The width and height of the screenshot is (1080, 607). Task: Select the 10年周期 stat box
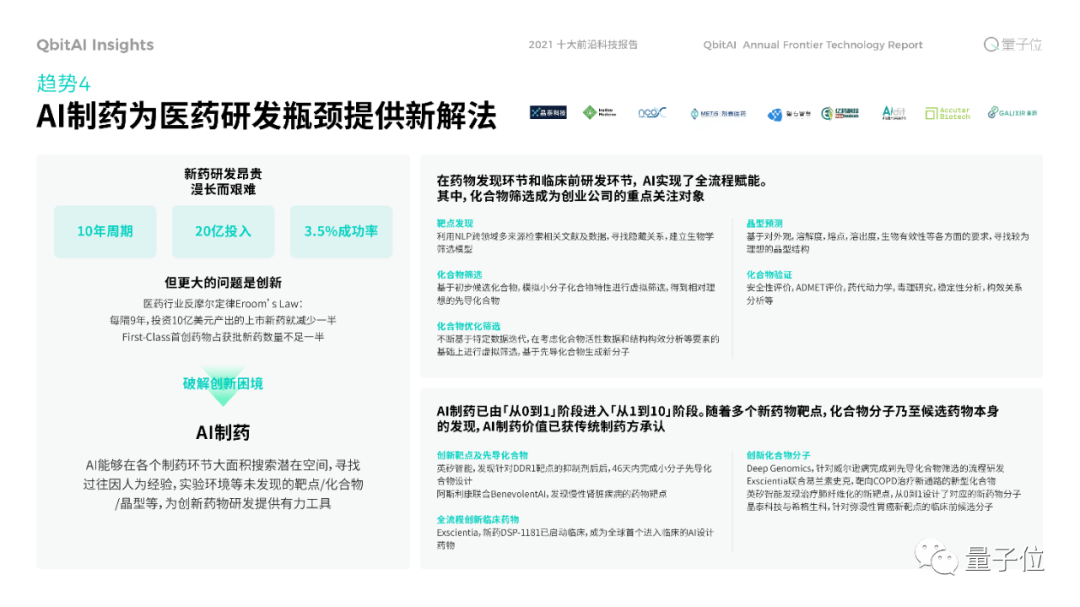[x=105, y=232]
